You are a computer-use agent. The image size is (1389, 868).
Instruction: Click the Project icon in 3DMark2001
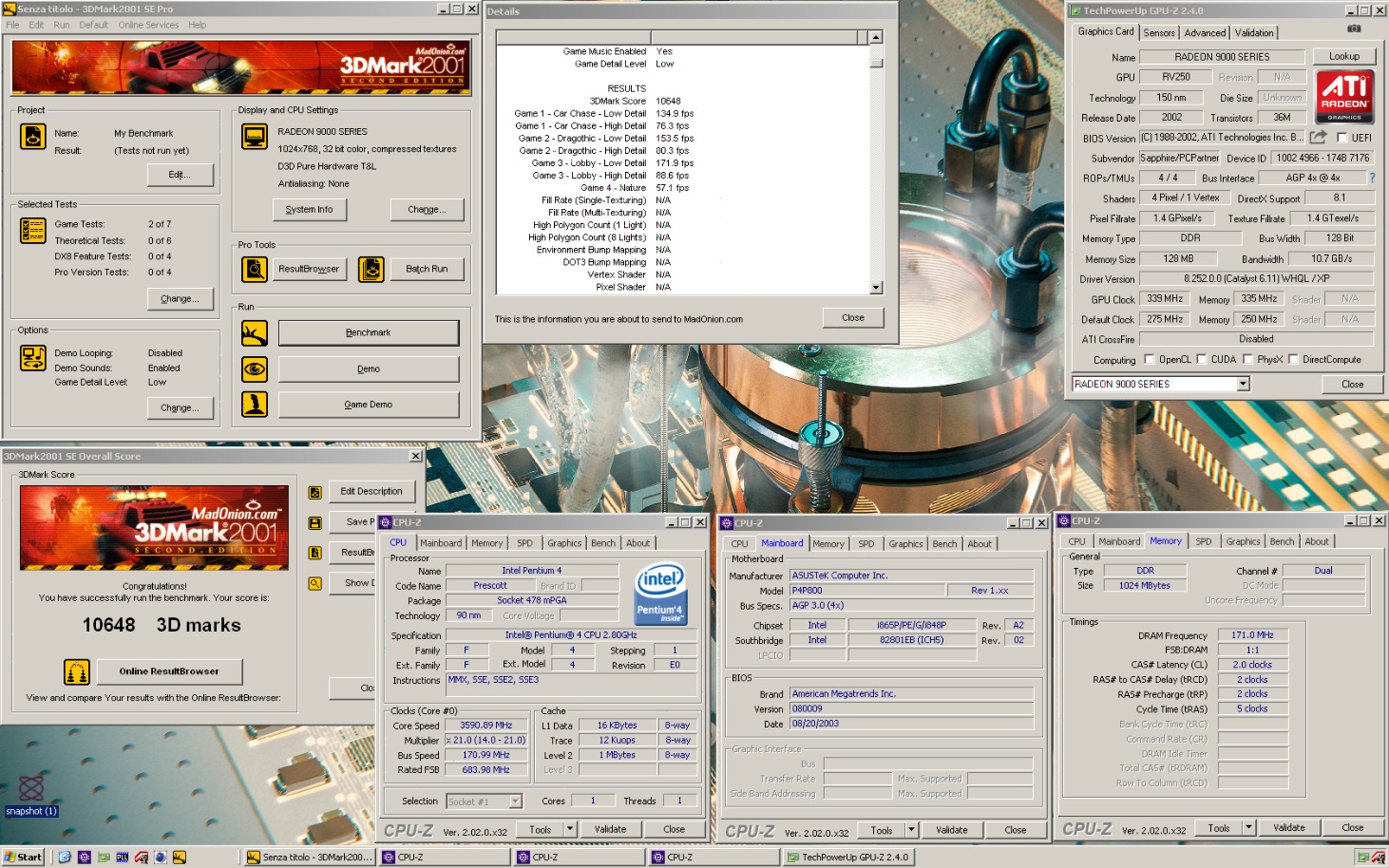[32, 137]
